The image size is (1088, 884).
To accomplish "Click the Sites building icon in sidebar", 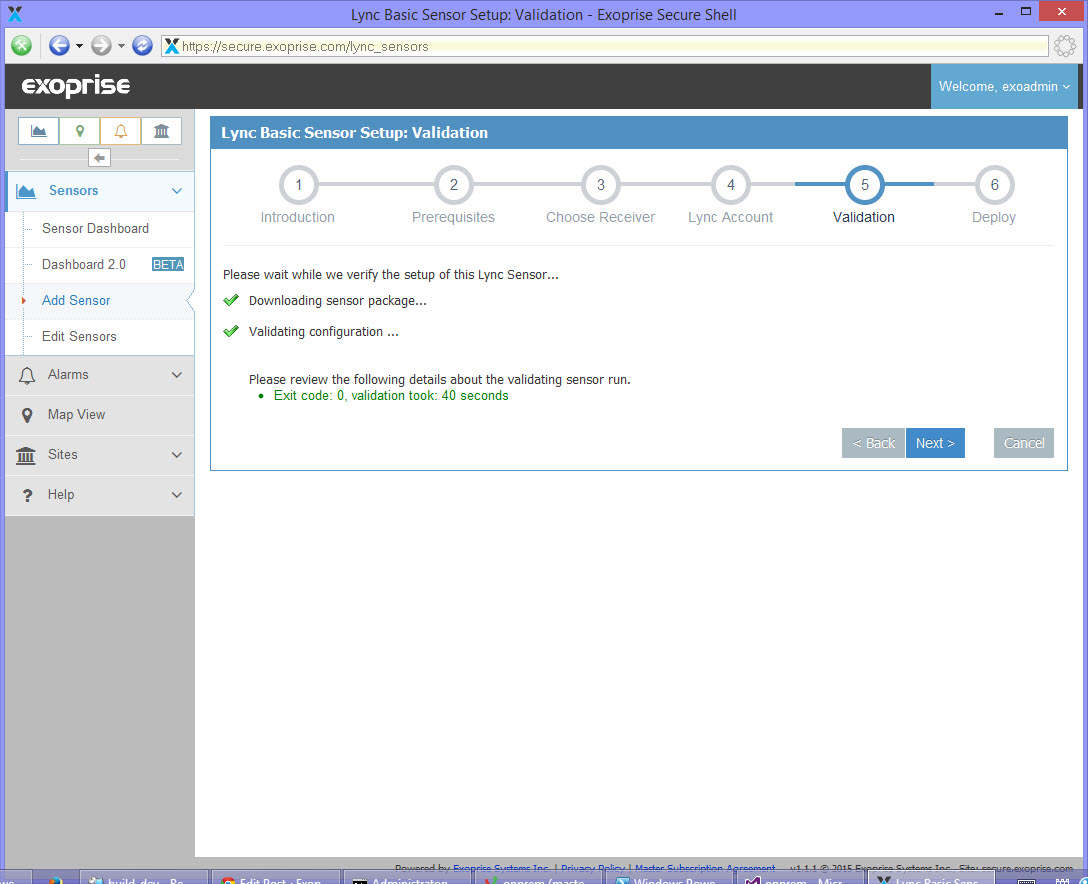I will [x=26, y=455].
